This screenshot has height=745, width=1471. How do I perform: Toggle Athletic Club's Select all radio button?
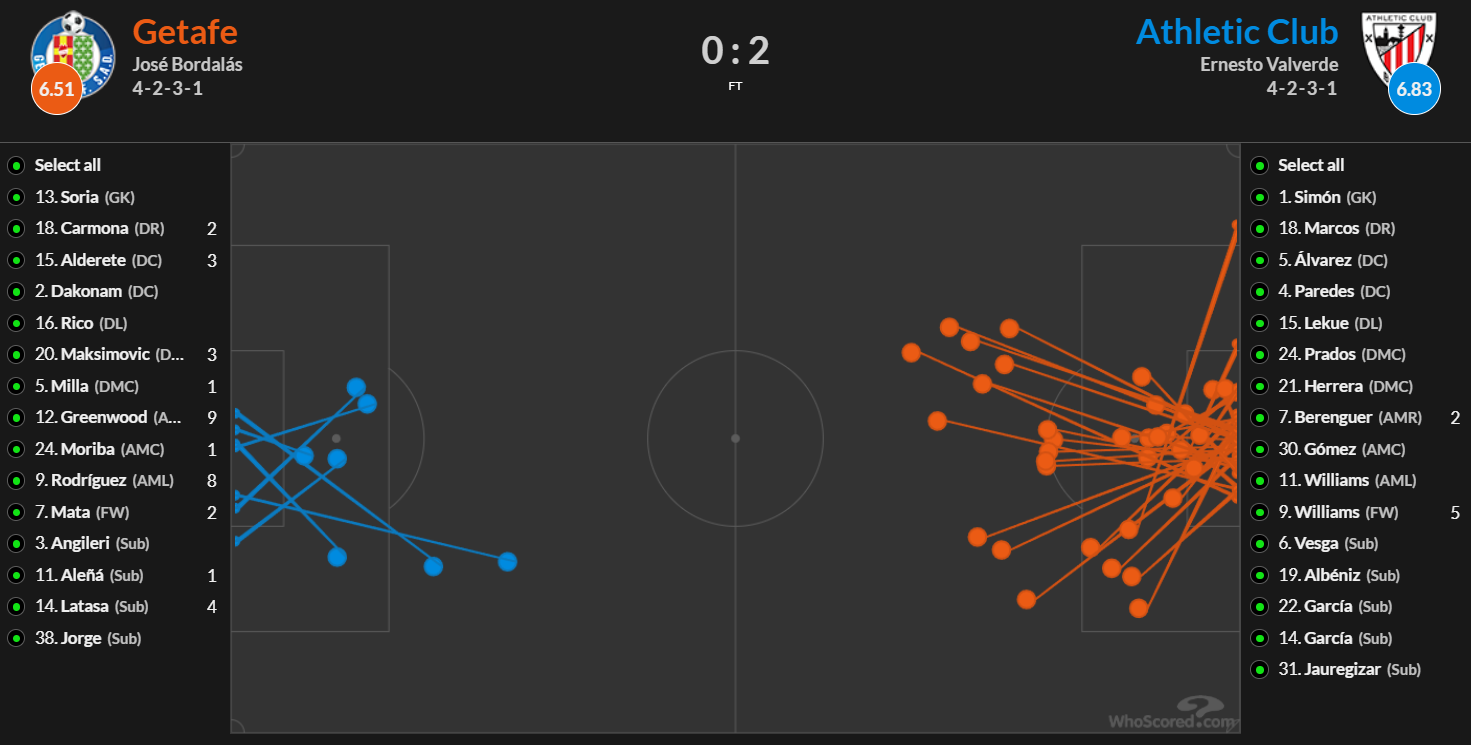pyautogui.click(x=1260, y=165)
